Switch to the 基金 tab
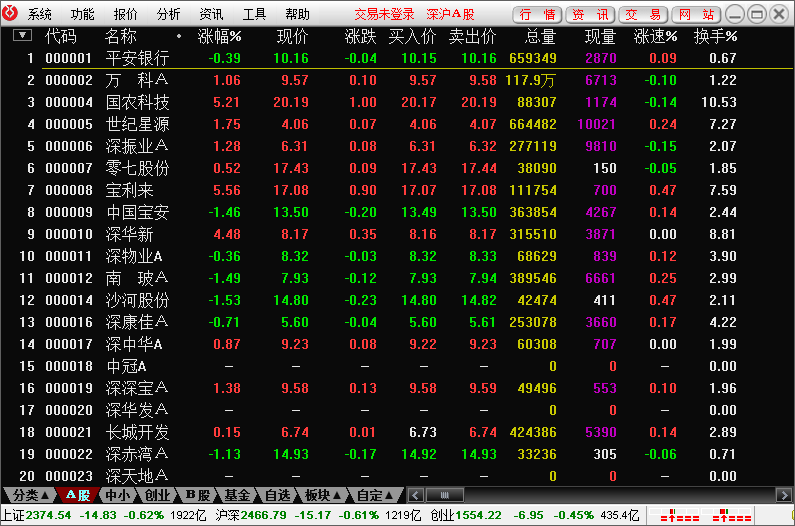This screenshot has height=526, width=795. pyautogui.click(x=237, y=495)
